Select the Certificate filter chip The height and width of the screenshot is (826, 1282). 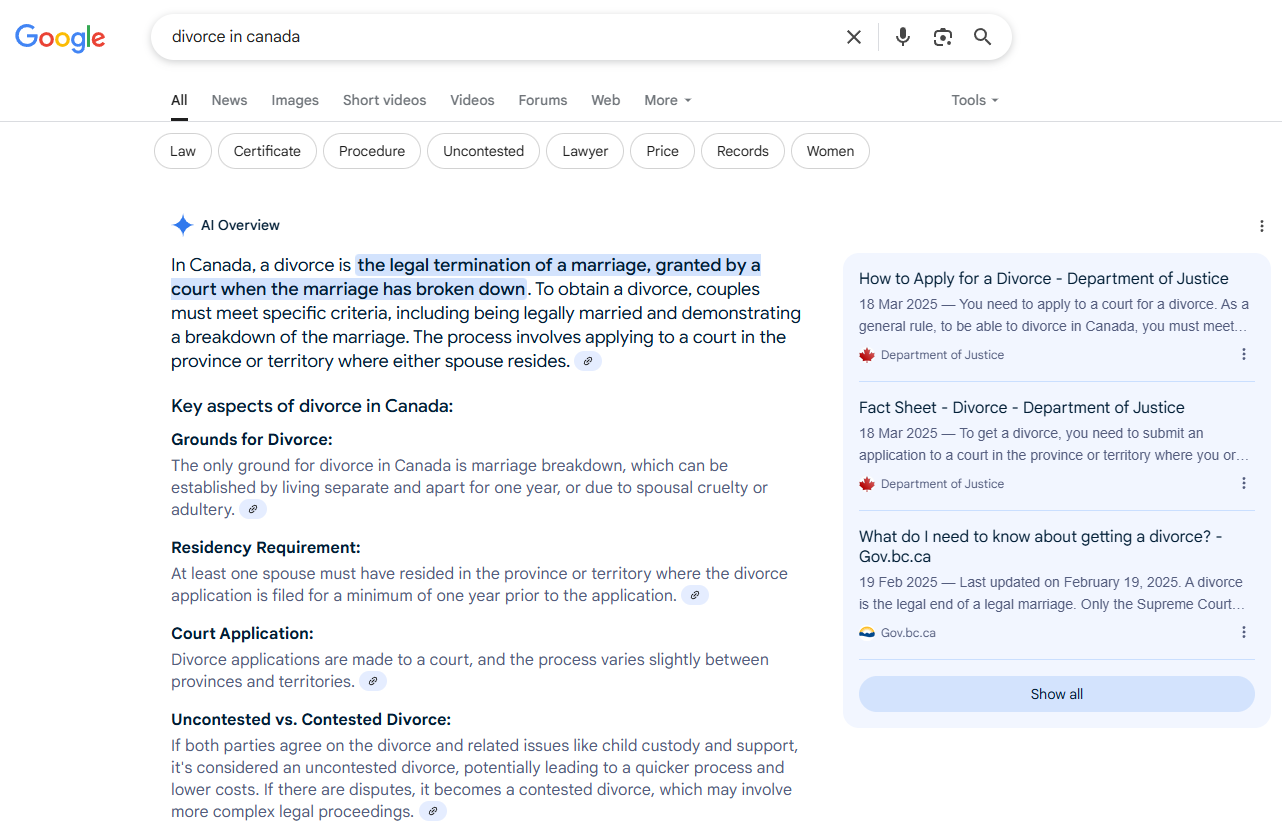point(267,151)
